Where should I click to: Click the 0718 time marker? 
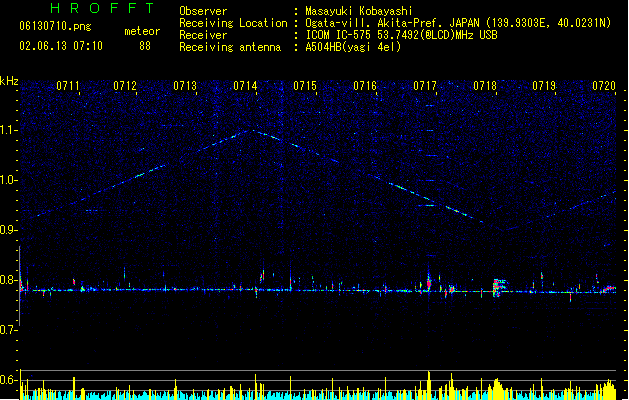click(485, 86)
